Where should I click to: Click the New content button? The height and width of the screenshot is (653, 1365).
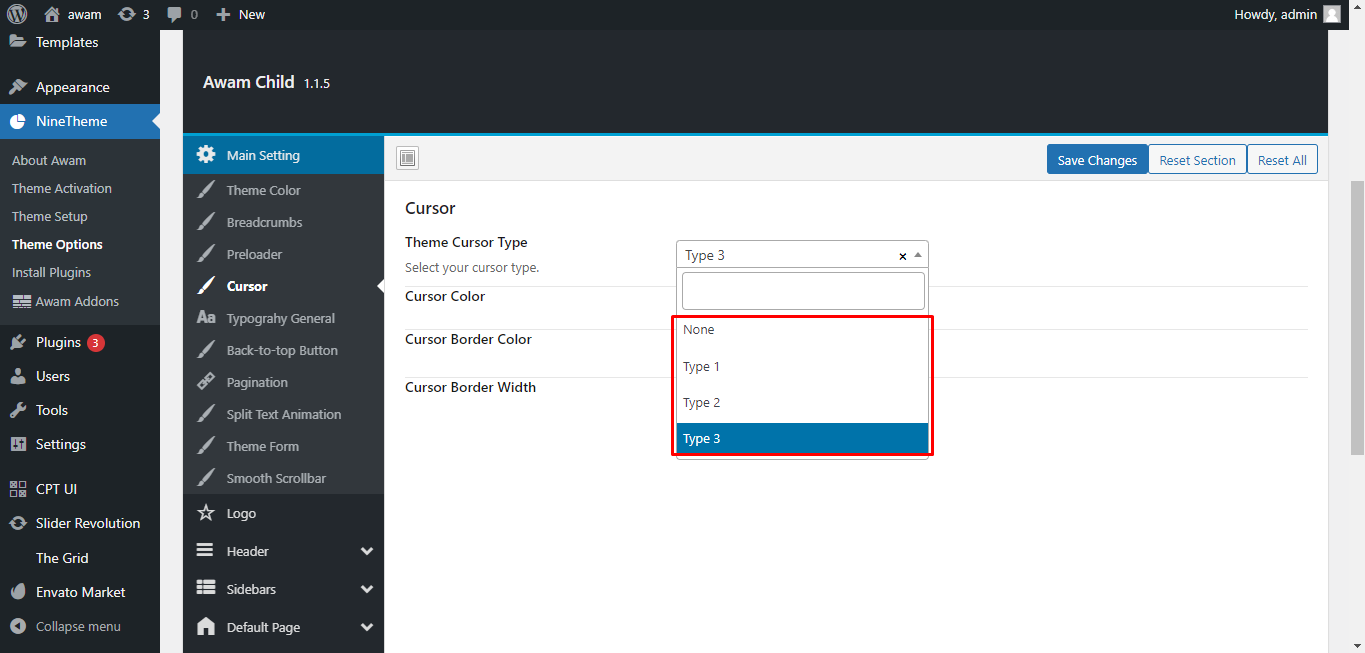241,14
